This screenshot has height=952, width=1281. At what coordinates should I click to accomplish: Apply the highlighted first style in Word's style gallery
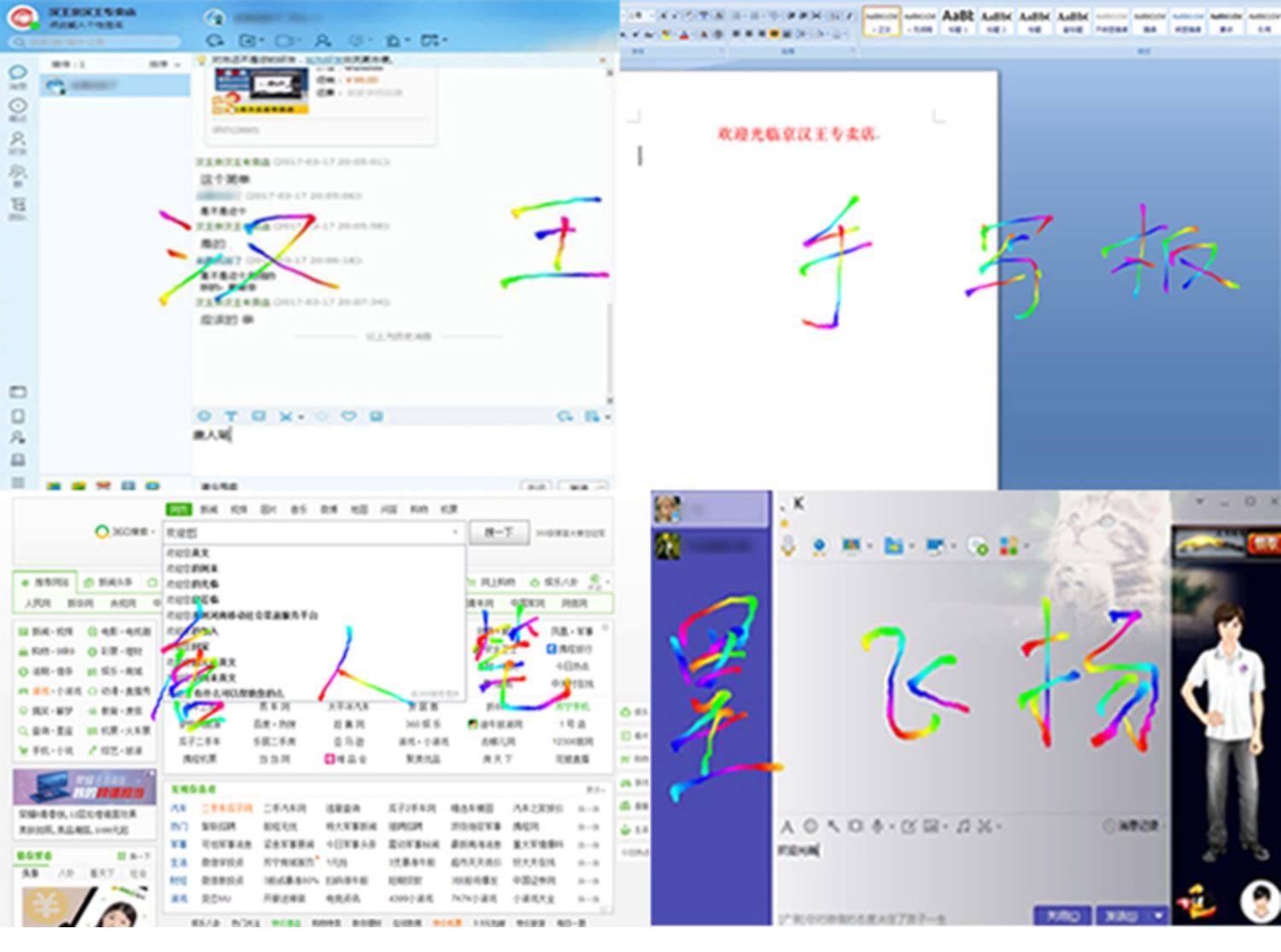tap(881, 20)
